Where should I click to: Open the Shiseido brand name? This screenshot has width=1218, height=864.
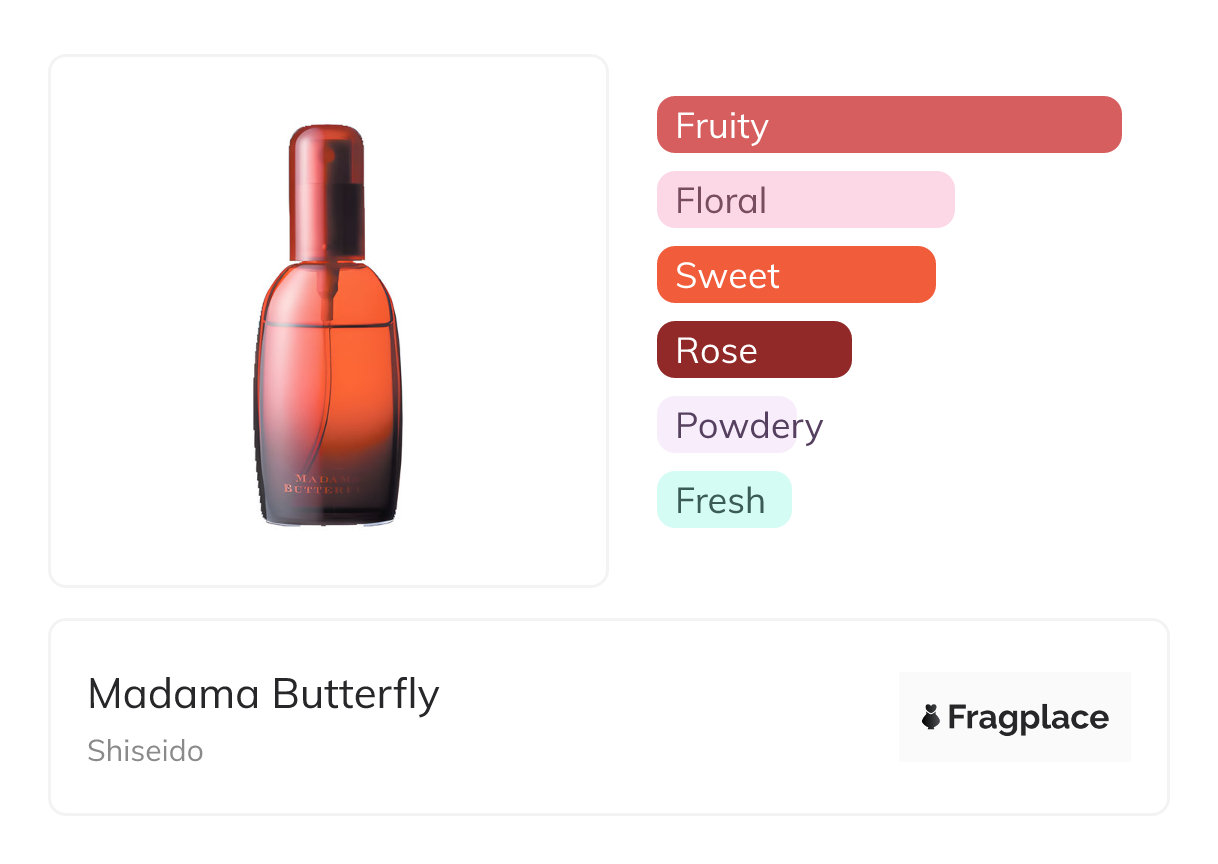145,751
